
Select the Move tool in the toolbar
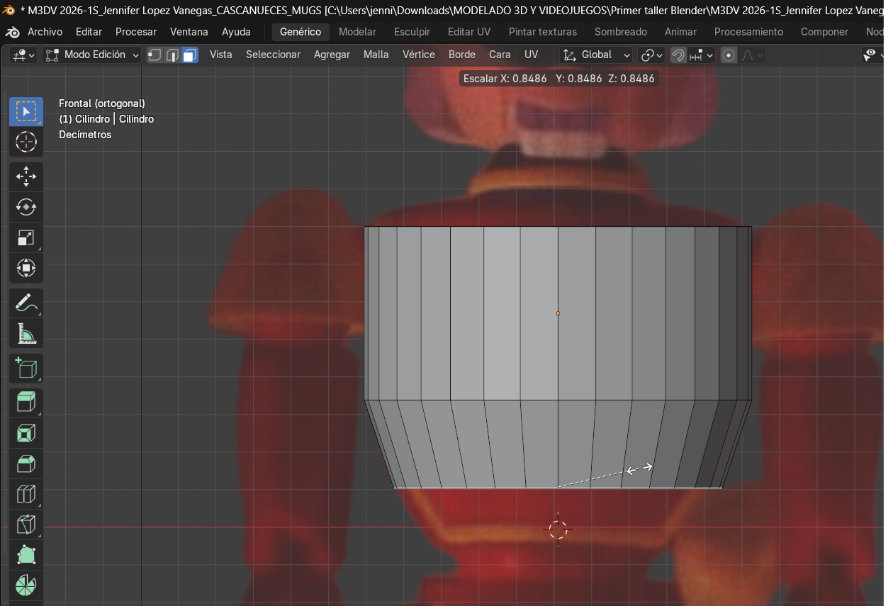[26, 176]
